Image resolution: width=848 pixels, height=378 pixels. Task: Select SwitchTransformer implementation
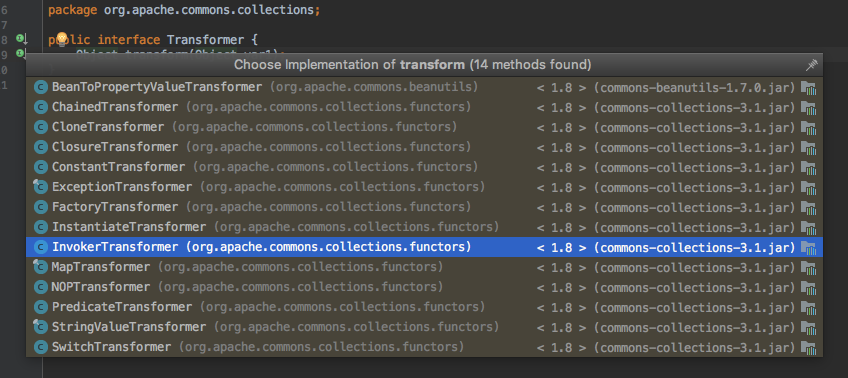coord(425,347)
